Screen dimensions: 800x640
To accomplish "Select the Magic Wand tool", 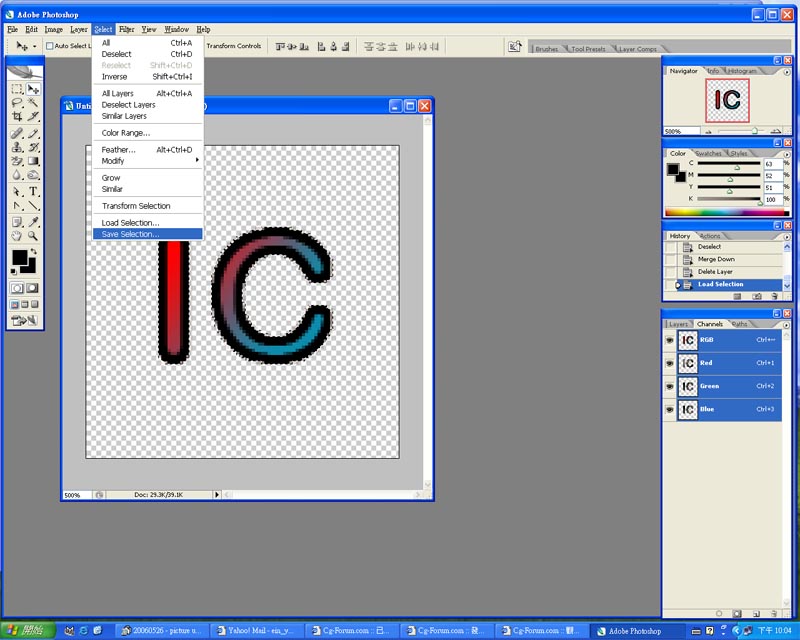I will (x=33, y=103).
